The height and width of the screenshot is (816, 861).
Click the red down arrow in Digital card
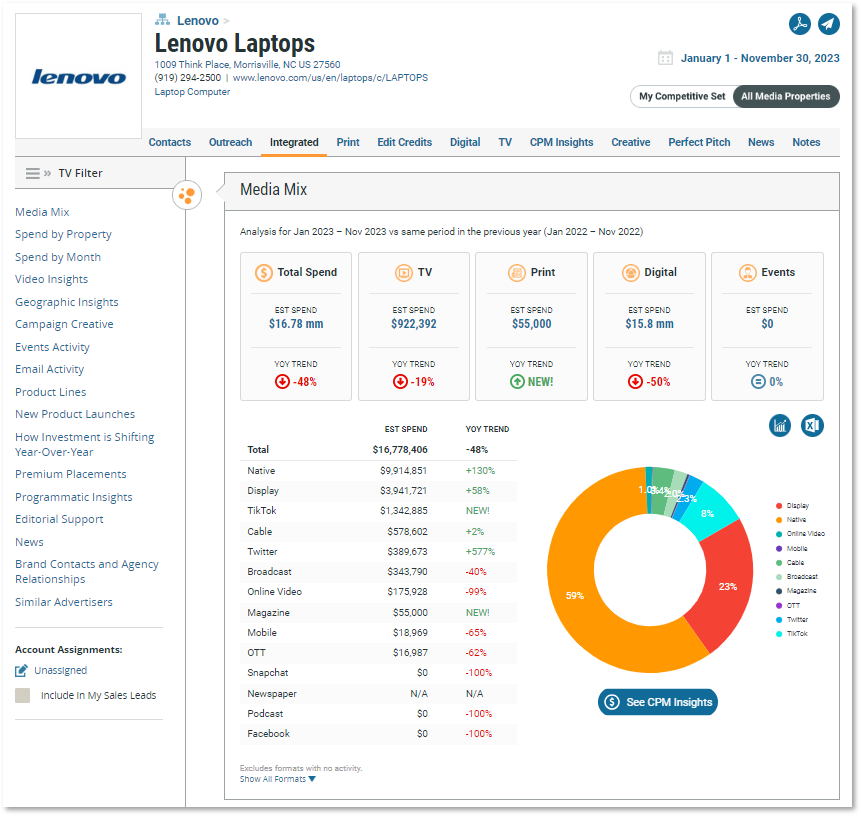(x=635, y=382)
